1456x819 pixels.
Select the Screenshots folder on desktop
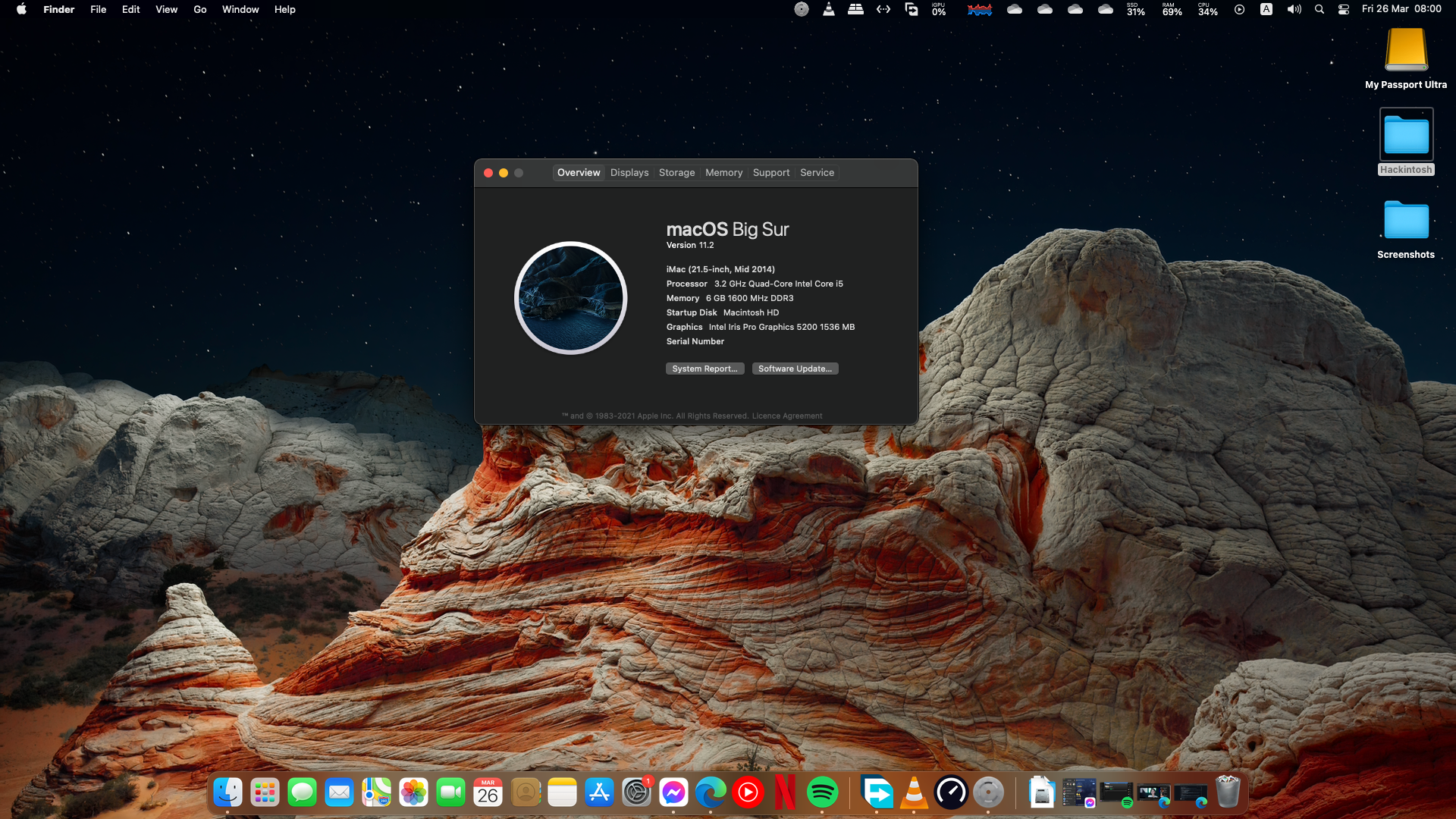[1406, 230]
